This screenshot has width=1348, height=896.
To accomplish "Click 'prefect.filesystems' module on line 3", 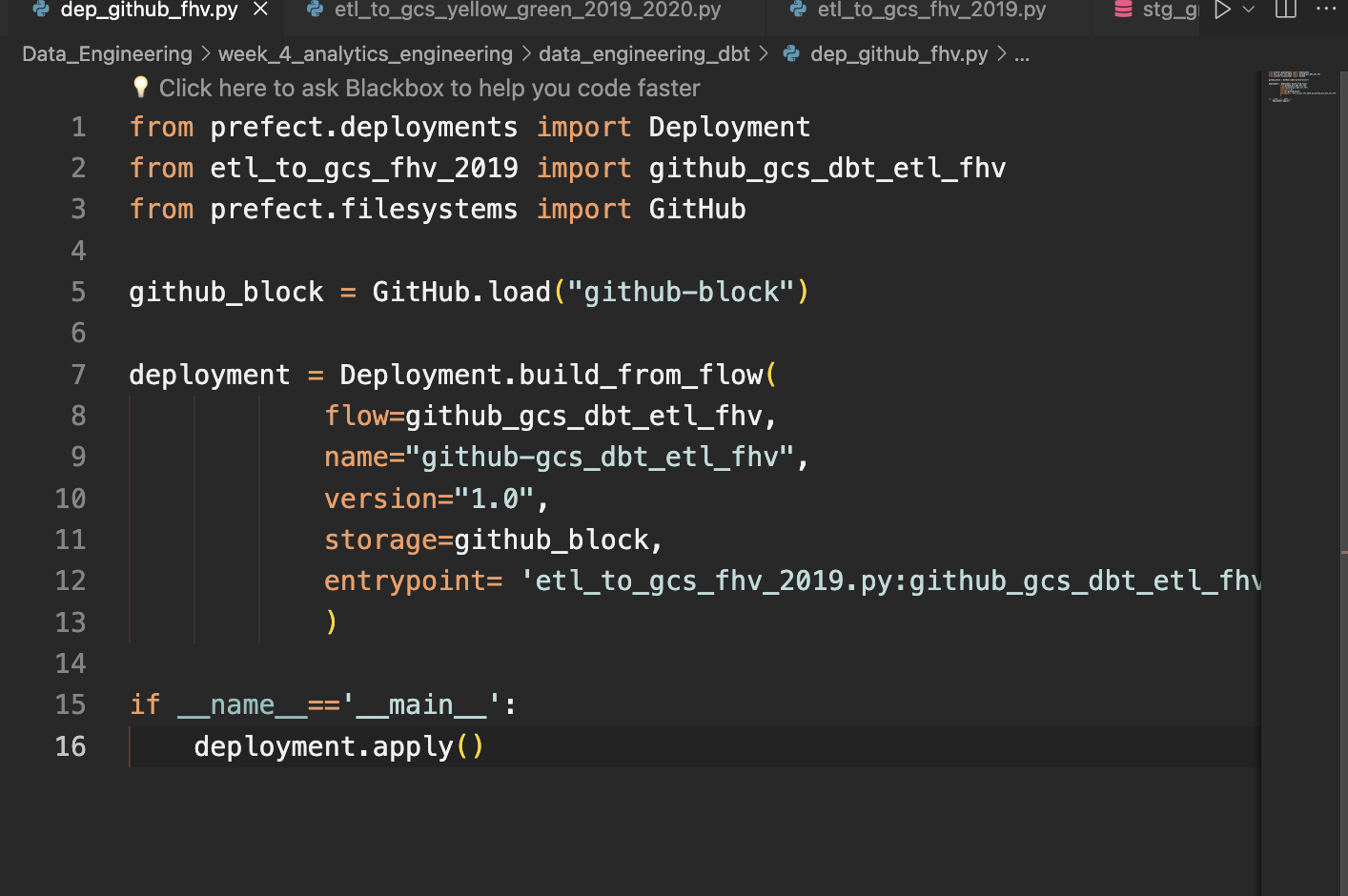I will tap(364, 210).
